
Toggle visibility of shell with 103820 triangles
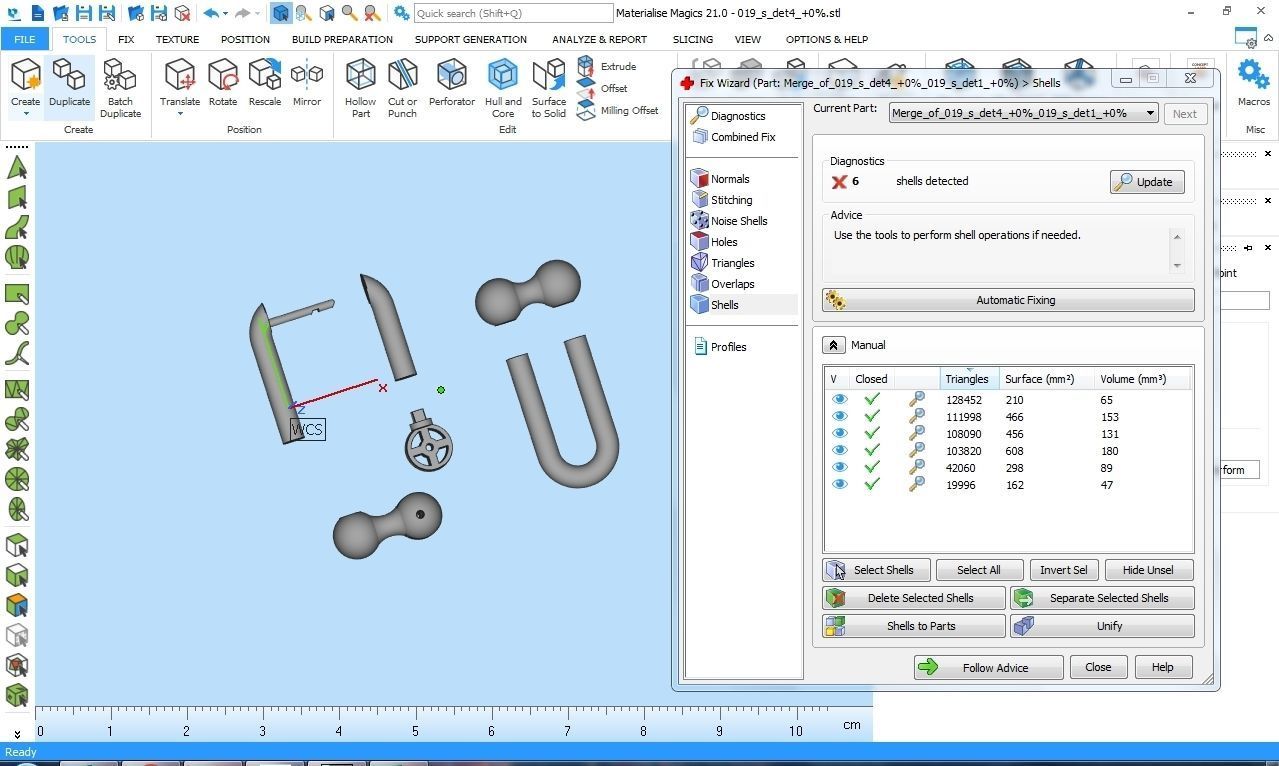point(839,451)
